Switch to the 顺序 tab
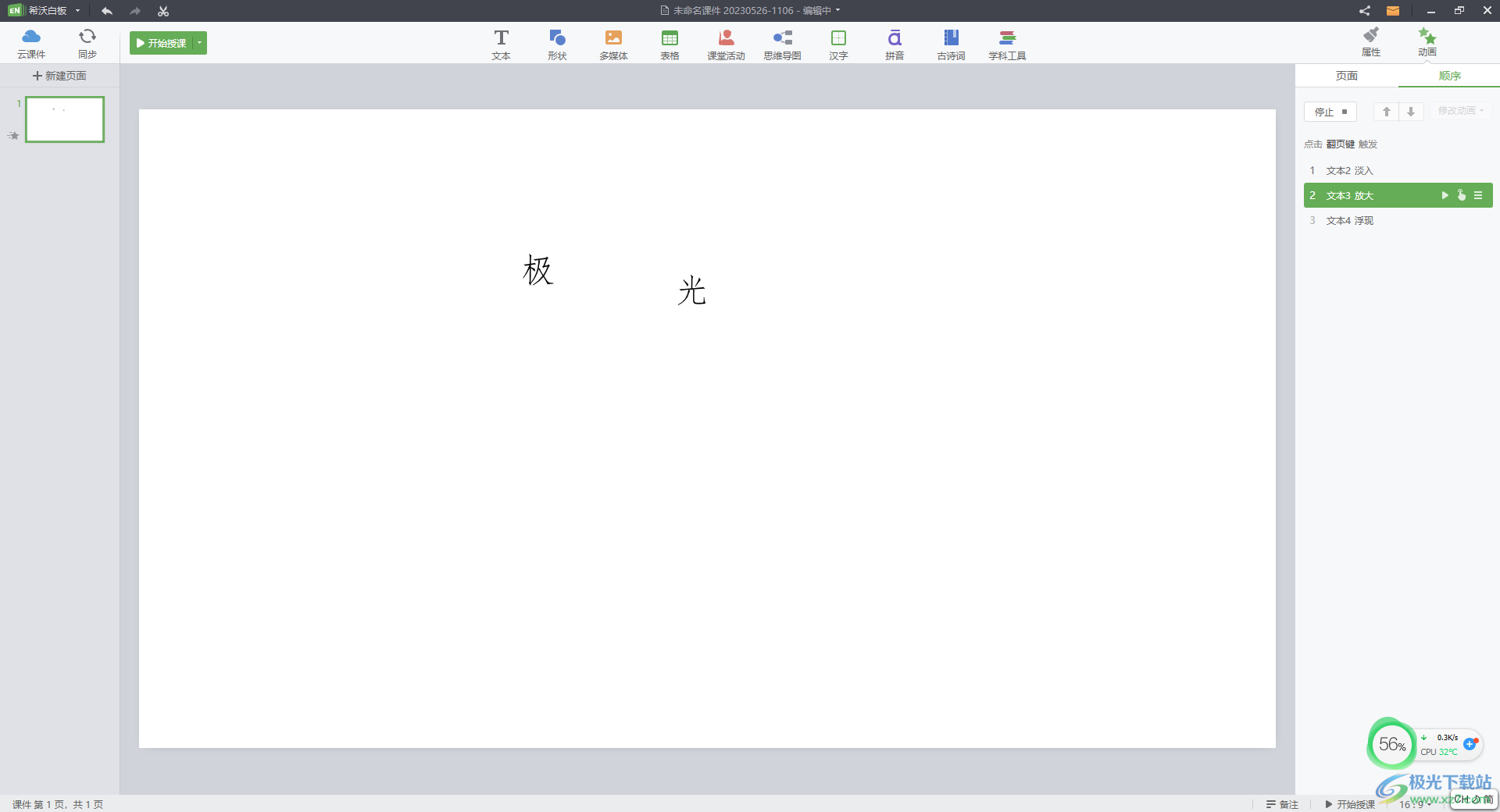This screenshot has height=812, width=1500. (1450, 76)
